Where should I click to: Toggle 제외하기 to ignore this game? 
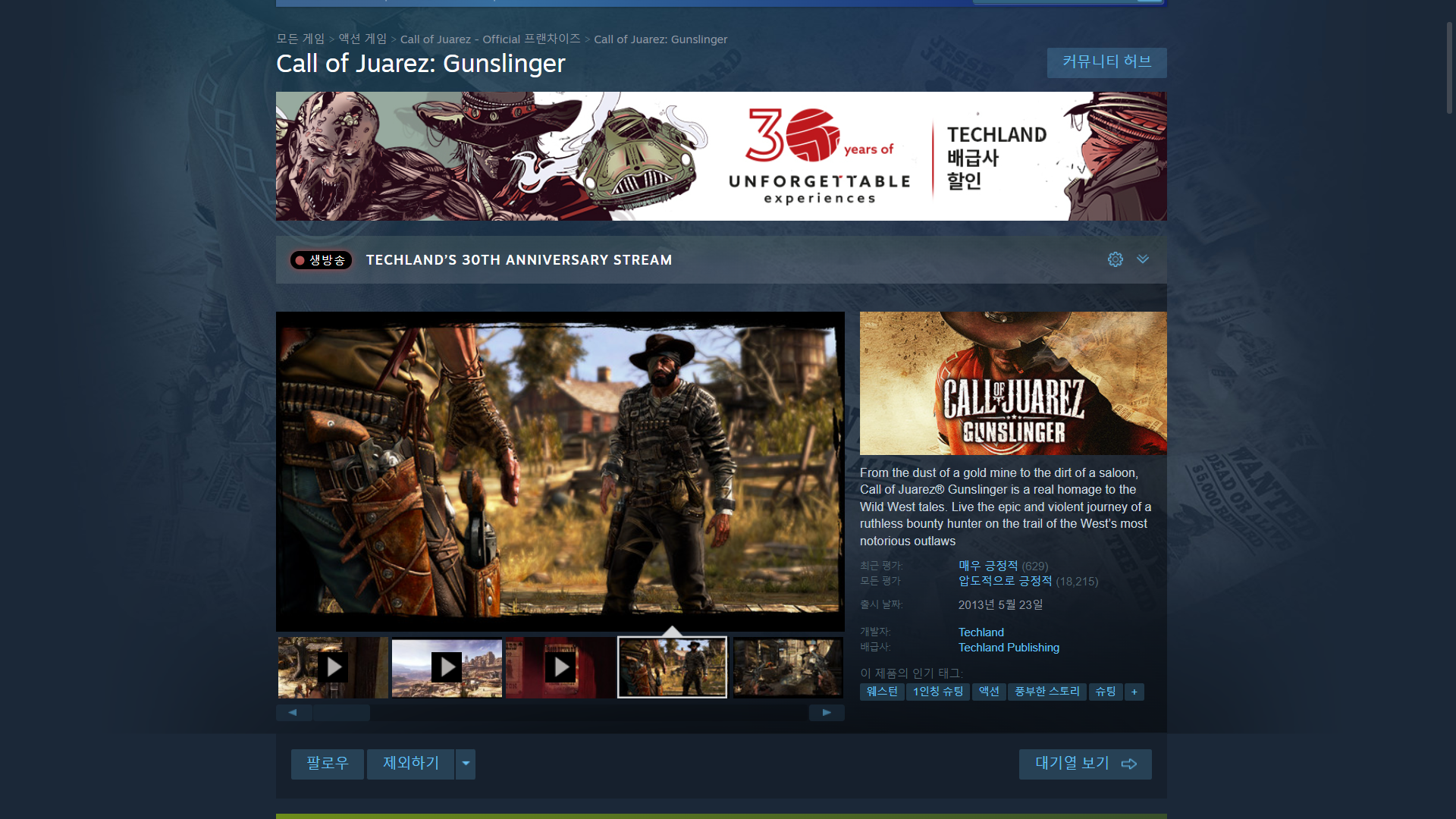click(x=410, y=764)
